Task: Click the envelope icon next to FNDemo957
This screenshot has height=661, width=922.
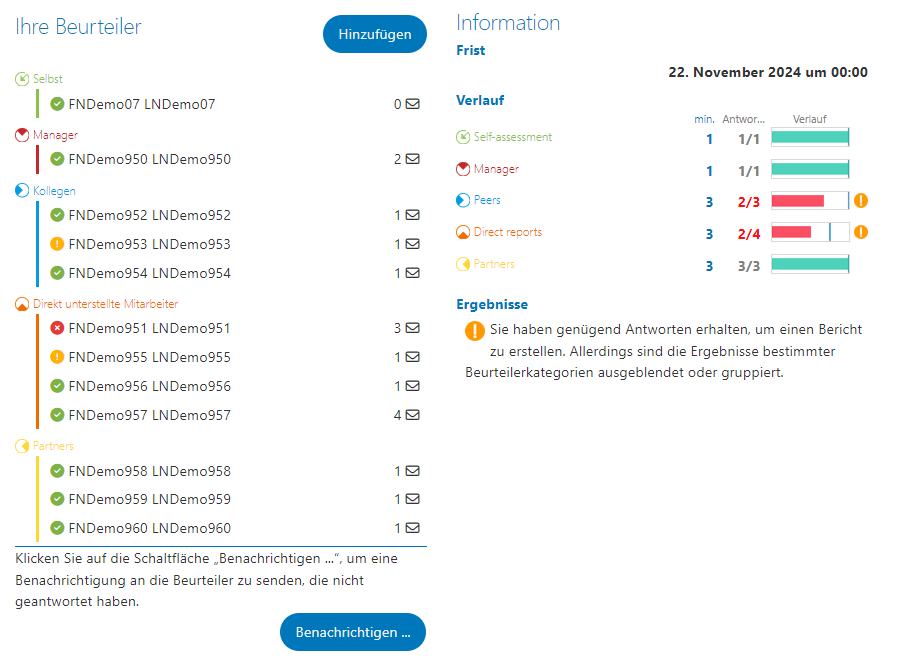Action: pyautogui.click(x=413, y=415)
